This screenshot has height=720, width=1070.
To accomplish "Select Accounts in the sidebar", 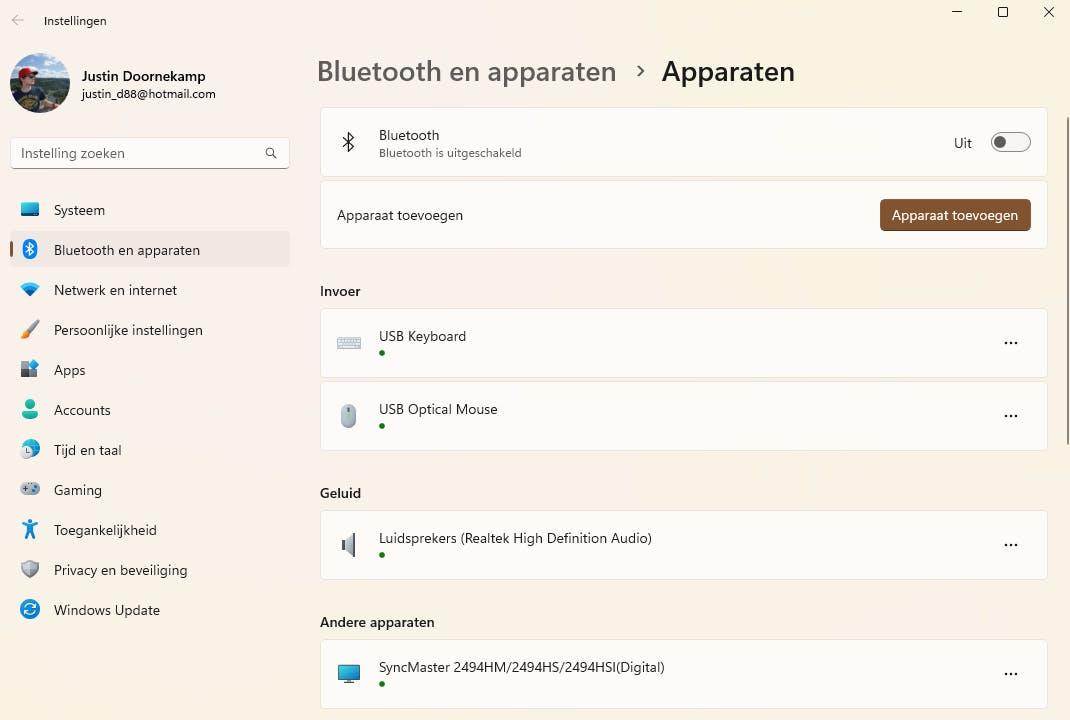I will 82,410.
